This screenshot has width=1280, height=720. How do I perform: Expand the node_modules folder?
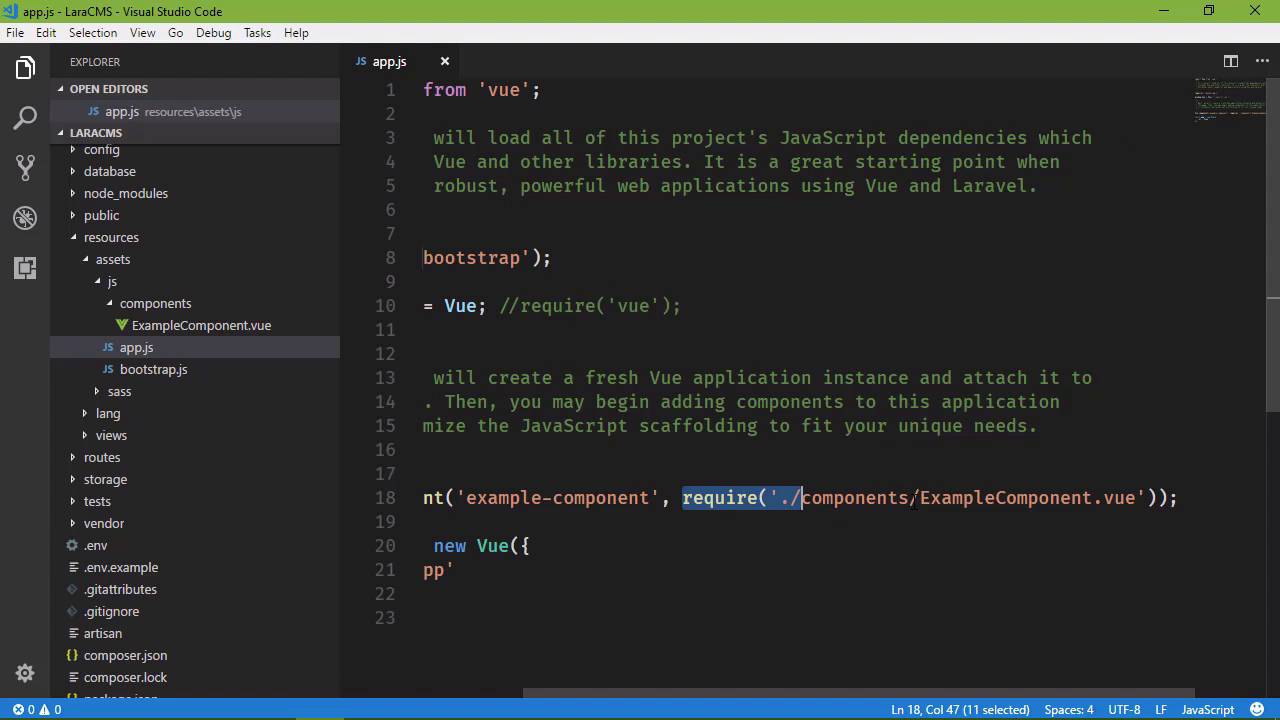coord(195,193)
